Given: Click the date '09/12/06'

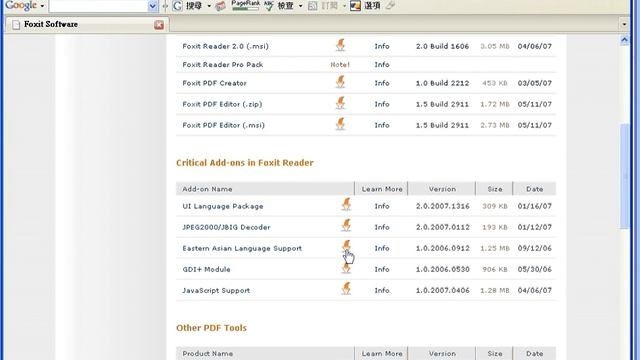Looking at the screenshot, I should [x=534, y=248].
